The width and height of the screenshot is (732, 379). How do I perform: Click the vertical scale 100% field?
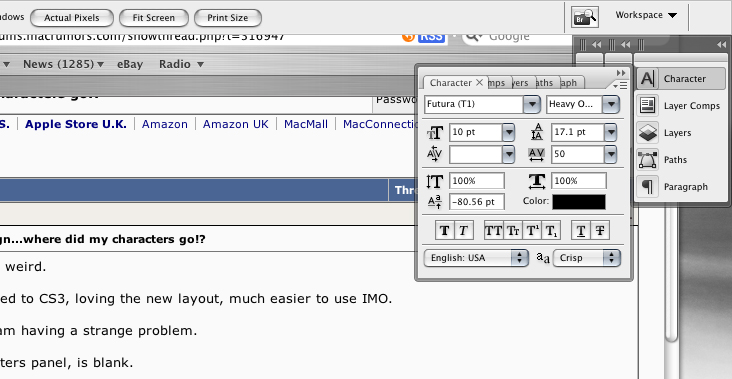tap(477, 181)
